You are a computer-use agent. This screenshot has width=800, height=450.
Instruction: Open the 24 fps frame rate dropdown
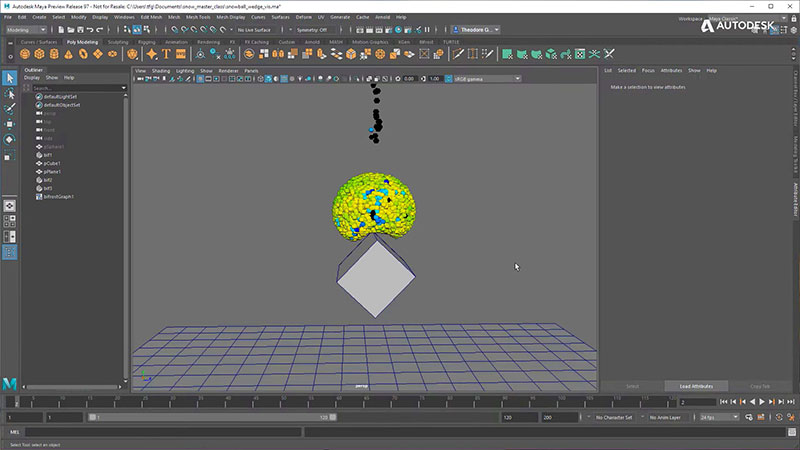(718, 416)
